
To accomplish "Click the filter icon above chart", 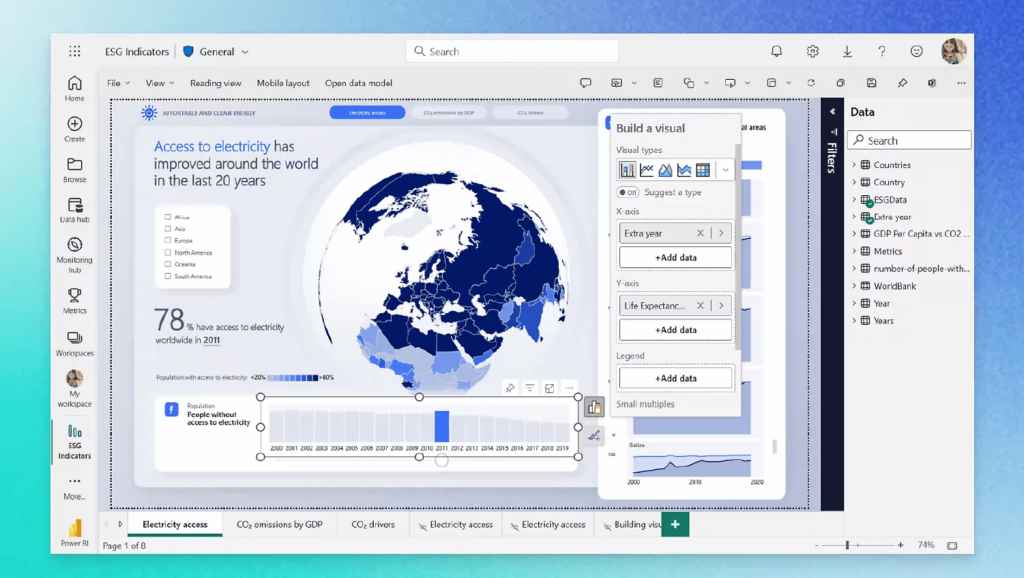I will [x=530, y=388].
